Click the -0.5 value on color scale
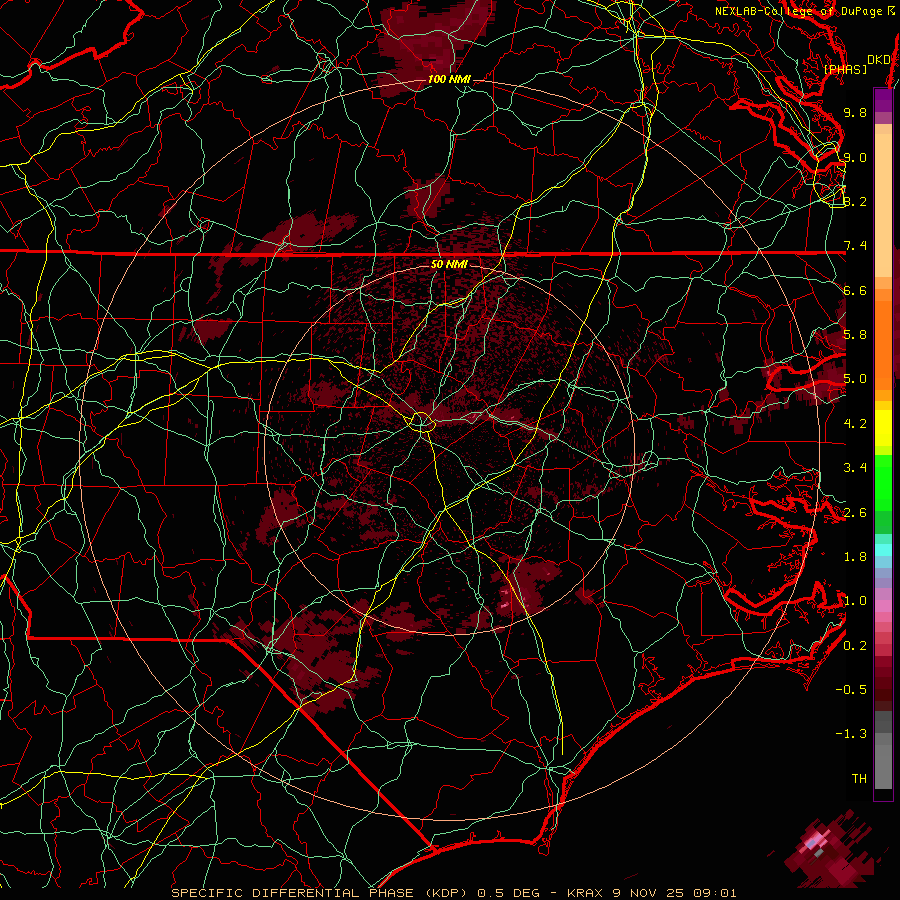Image resolution: width=900 pixels, height=900 pixels. point(851,689)
